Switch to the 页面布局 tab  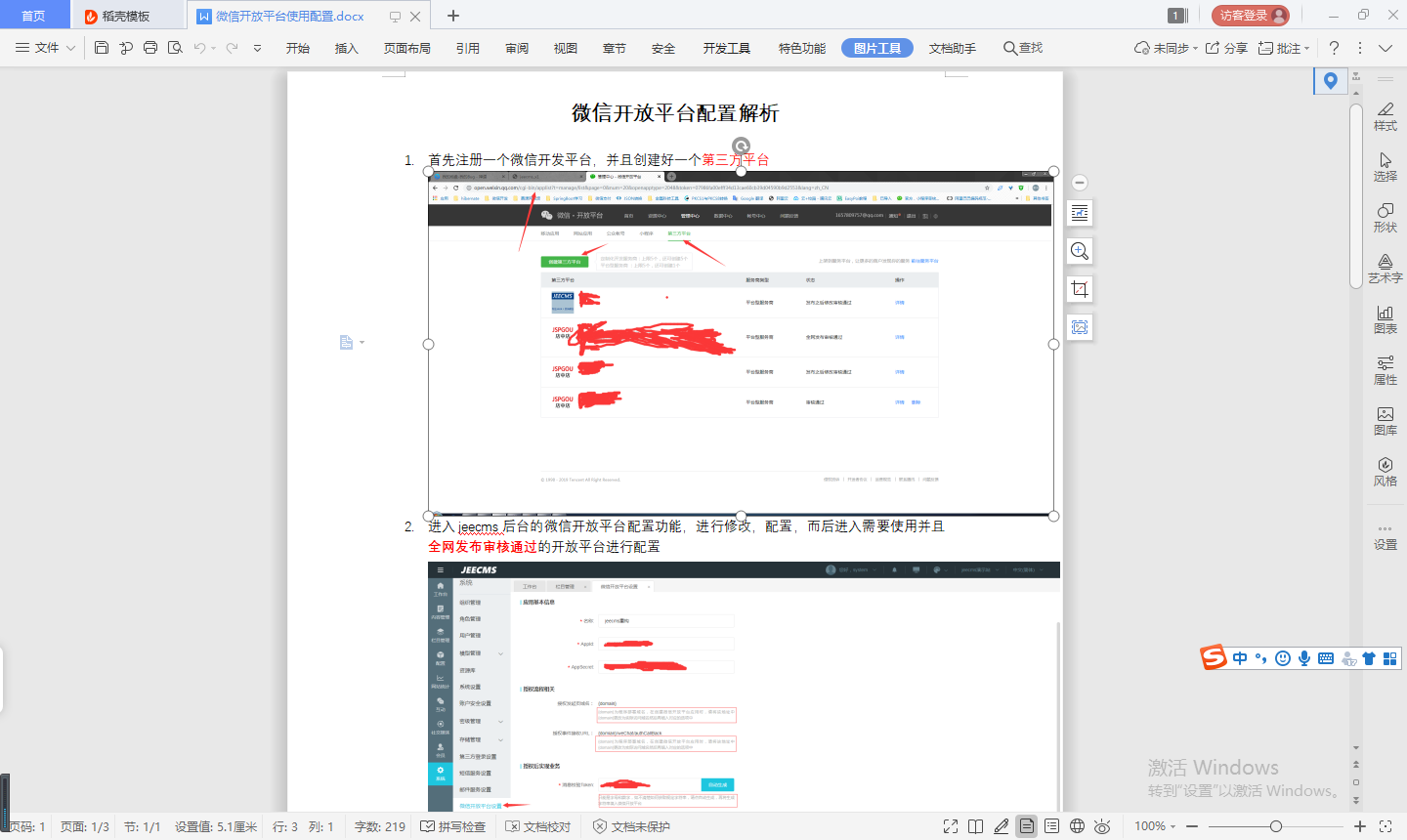[x=407, y=48]
